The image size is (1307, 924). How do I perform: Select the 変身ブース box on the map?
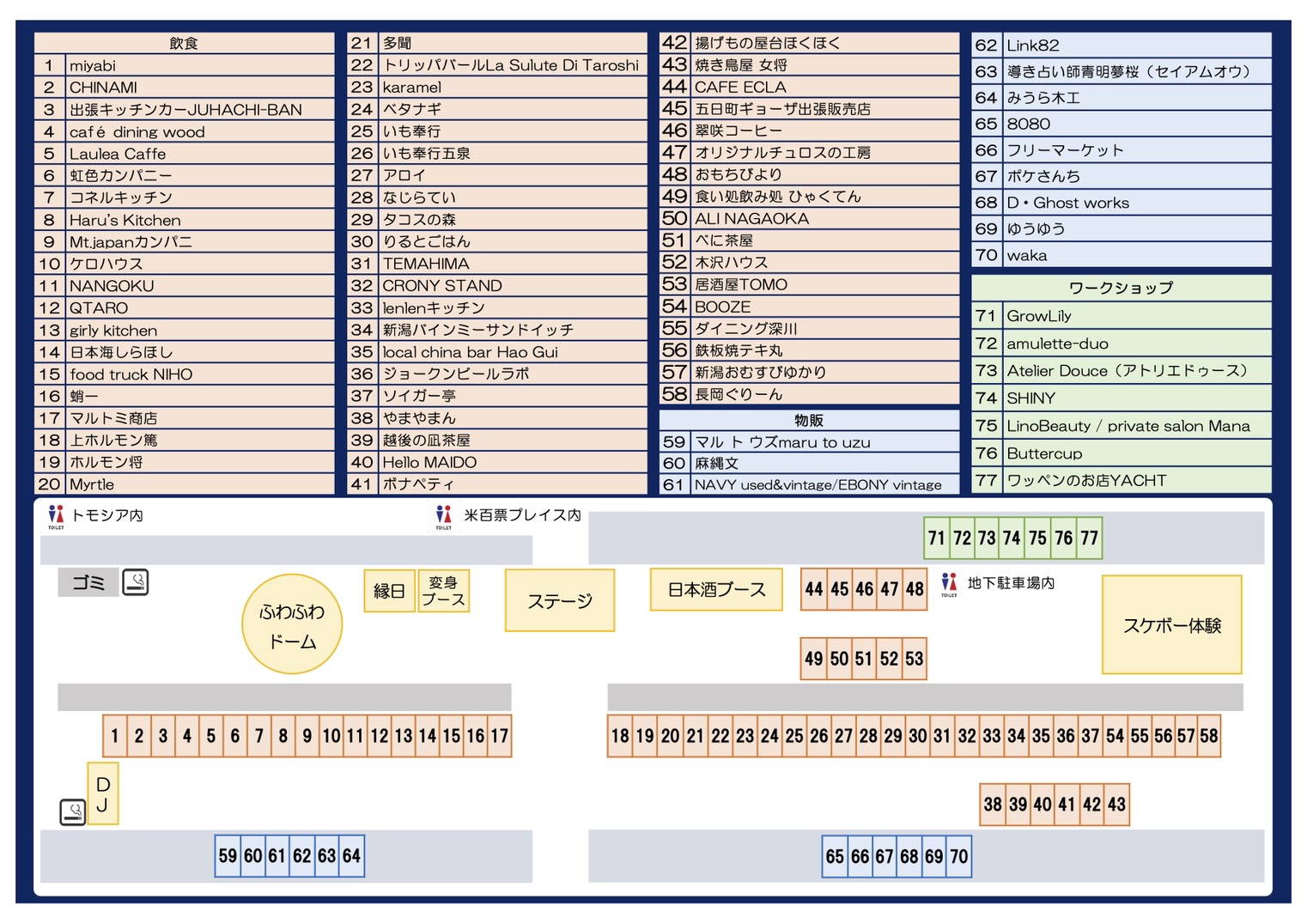pyautogui.click(x=443, y=591)
